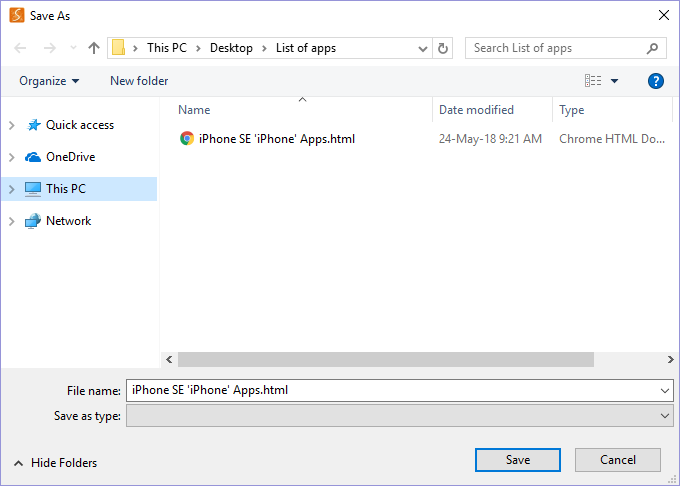
Task: Click the orange app icon in title bar
Action: point(17,15)
